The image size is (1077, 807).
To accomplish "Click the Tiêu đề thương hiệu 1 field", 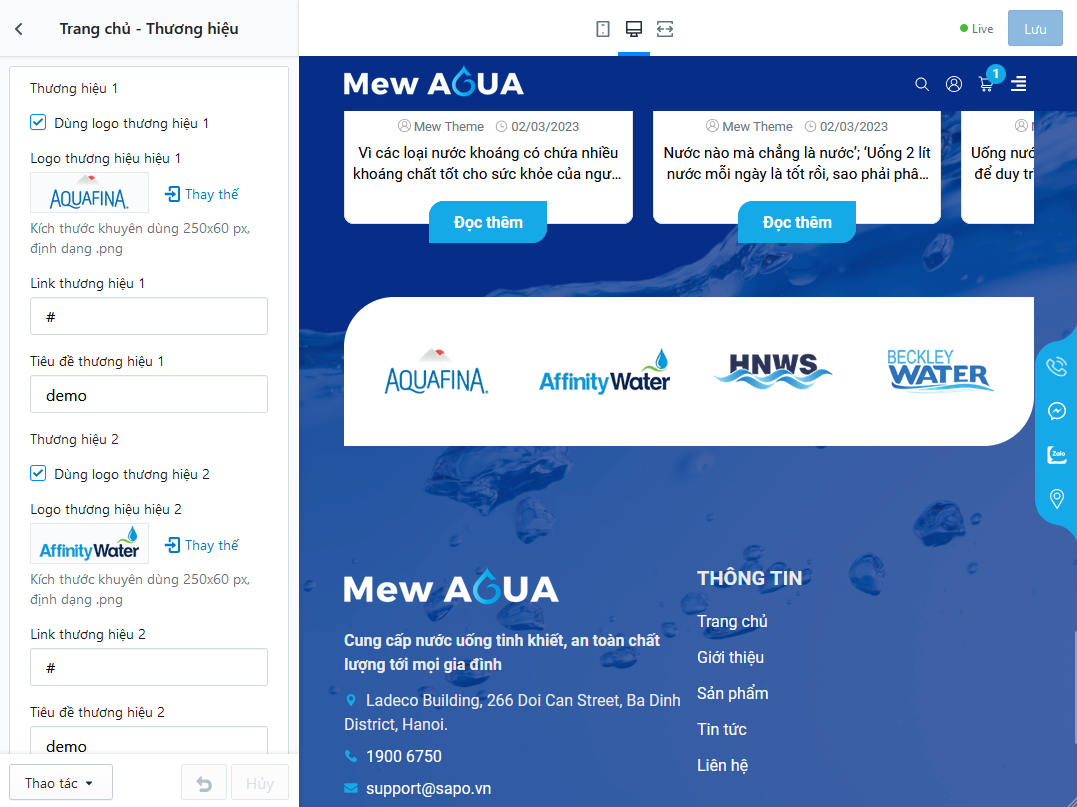I will click(x=149, y=395).
